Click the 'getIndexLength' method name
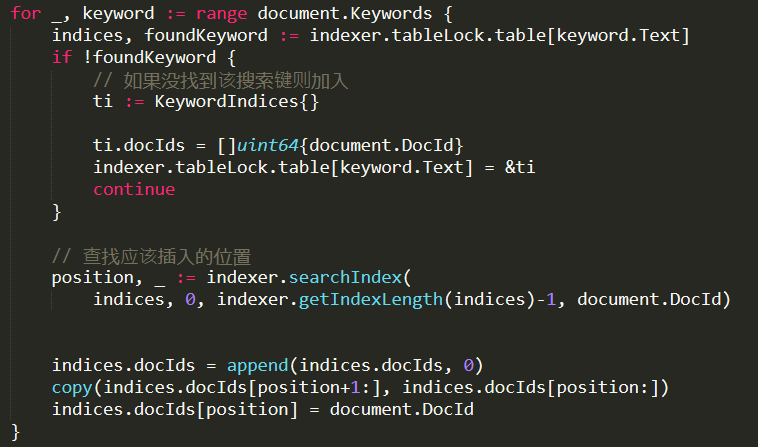Screen dimensions: 758x447 (371, 300)
